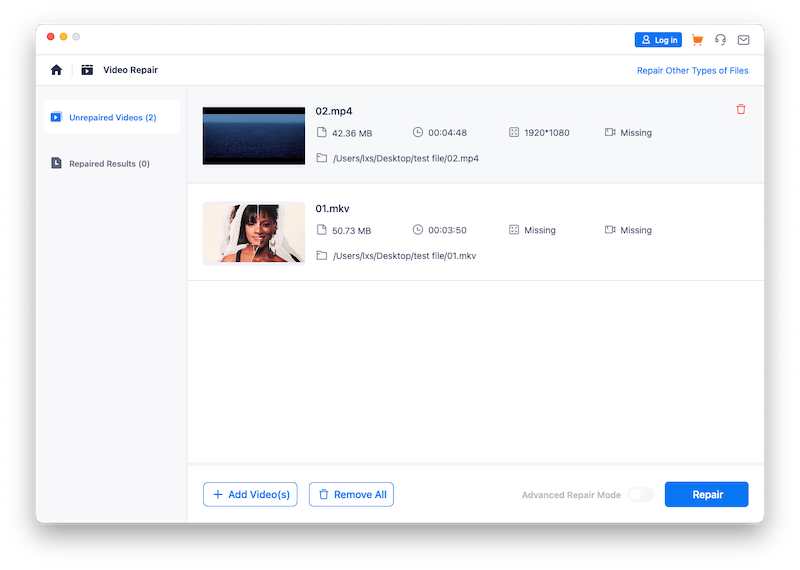
Task: Click the resolution icon in 01.mkv row
Action: pos(514,230)
